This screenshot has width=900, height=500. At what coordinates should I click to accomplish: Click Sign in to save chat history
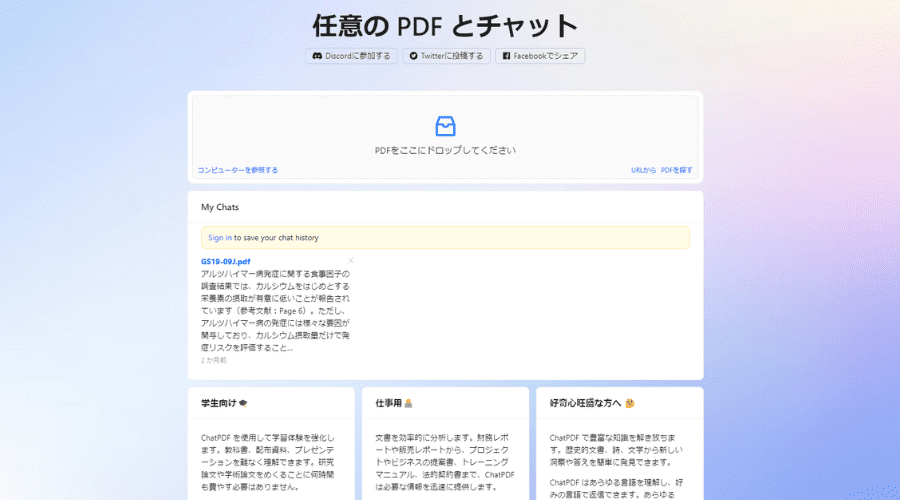(220, 238)
